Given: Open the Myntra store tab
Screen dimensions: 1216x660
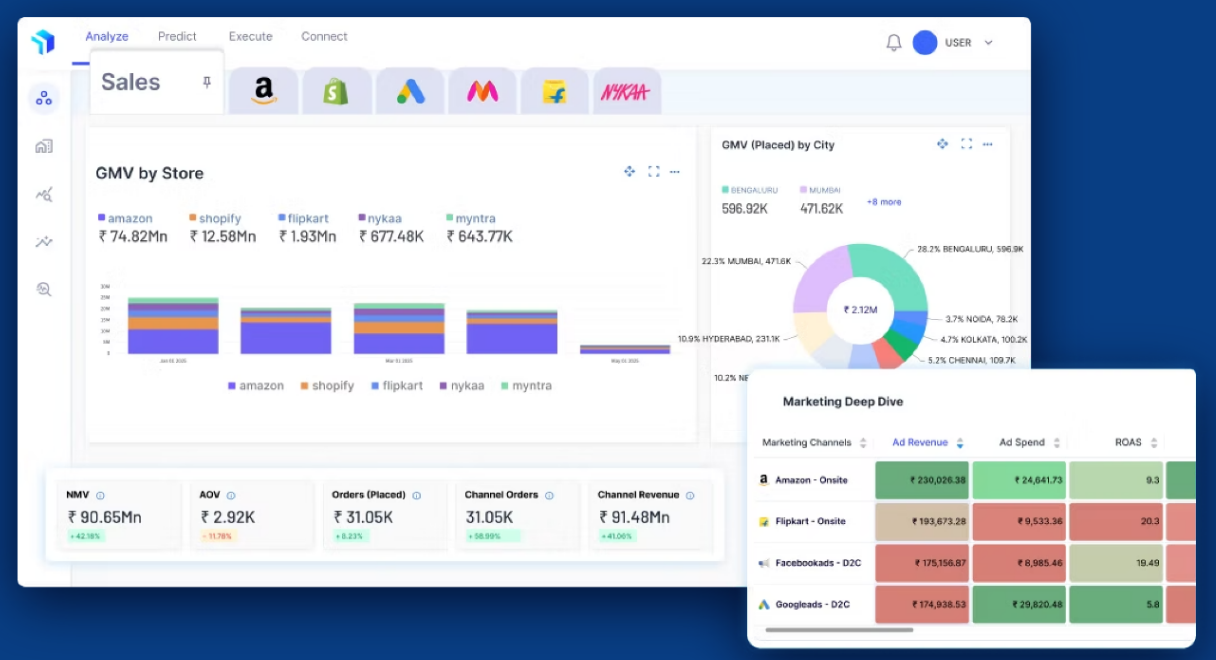Looking at the screenshot, I should 483,92.
